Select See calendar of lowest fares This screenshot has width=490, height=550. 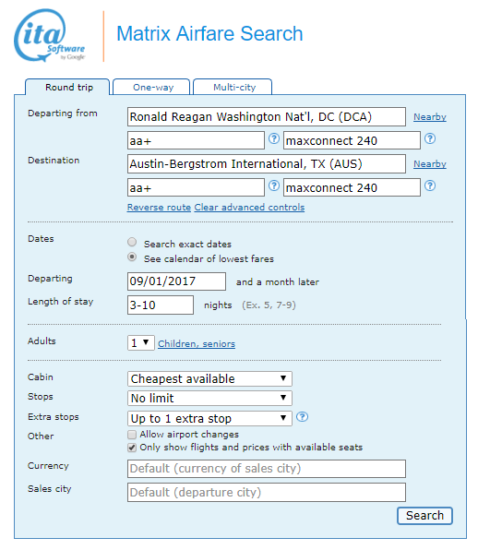[132, 257]
